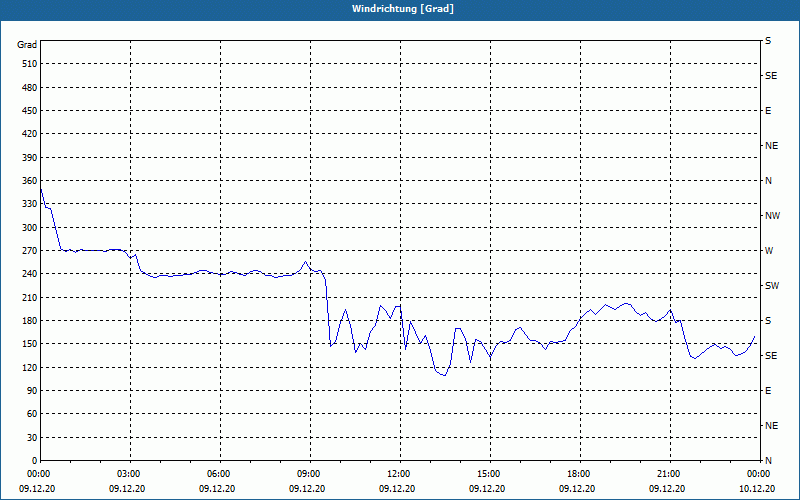Click the 15:00 time label
The height and width of the screenshot is (500, 800).
tap(490, 473)
